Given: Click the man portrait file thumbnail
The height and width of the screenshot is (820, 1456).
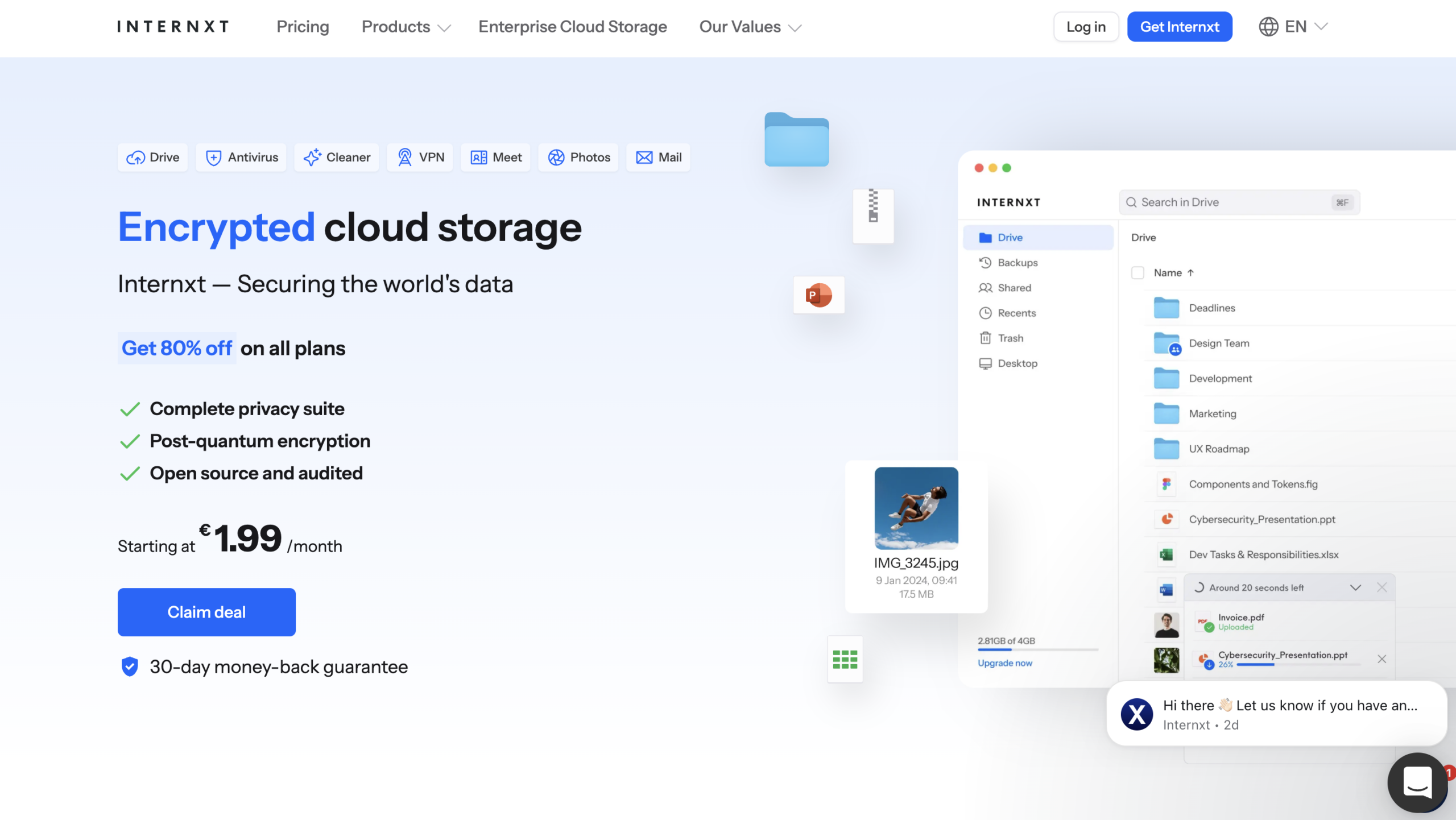Looking at the screenshot, I should coord(1167,625).
